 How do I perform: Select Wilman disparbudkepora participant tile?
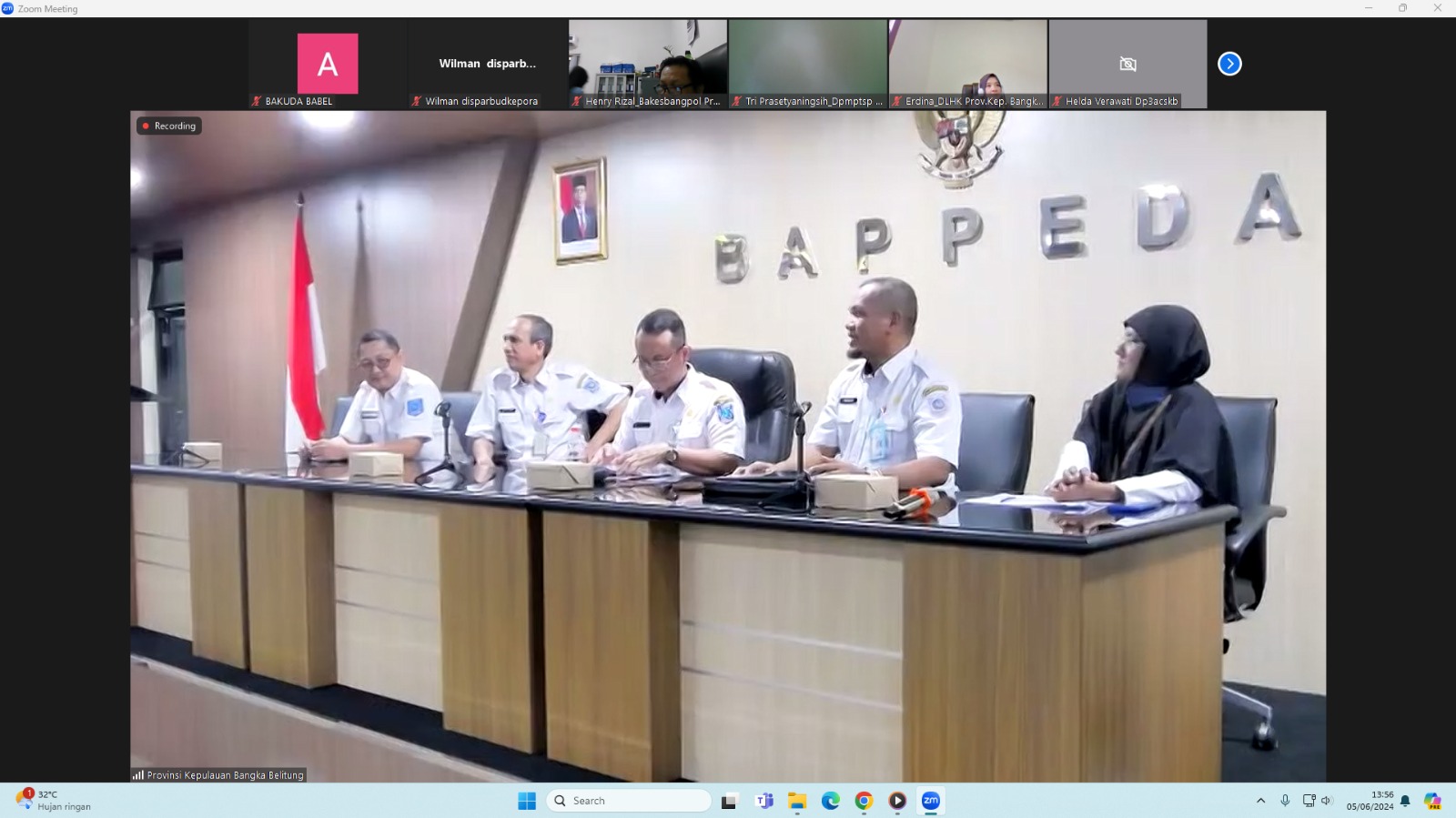[488, 64]
